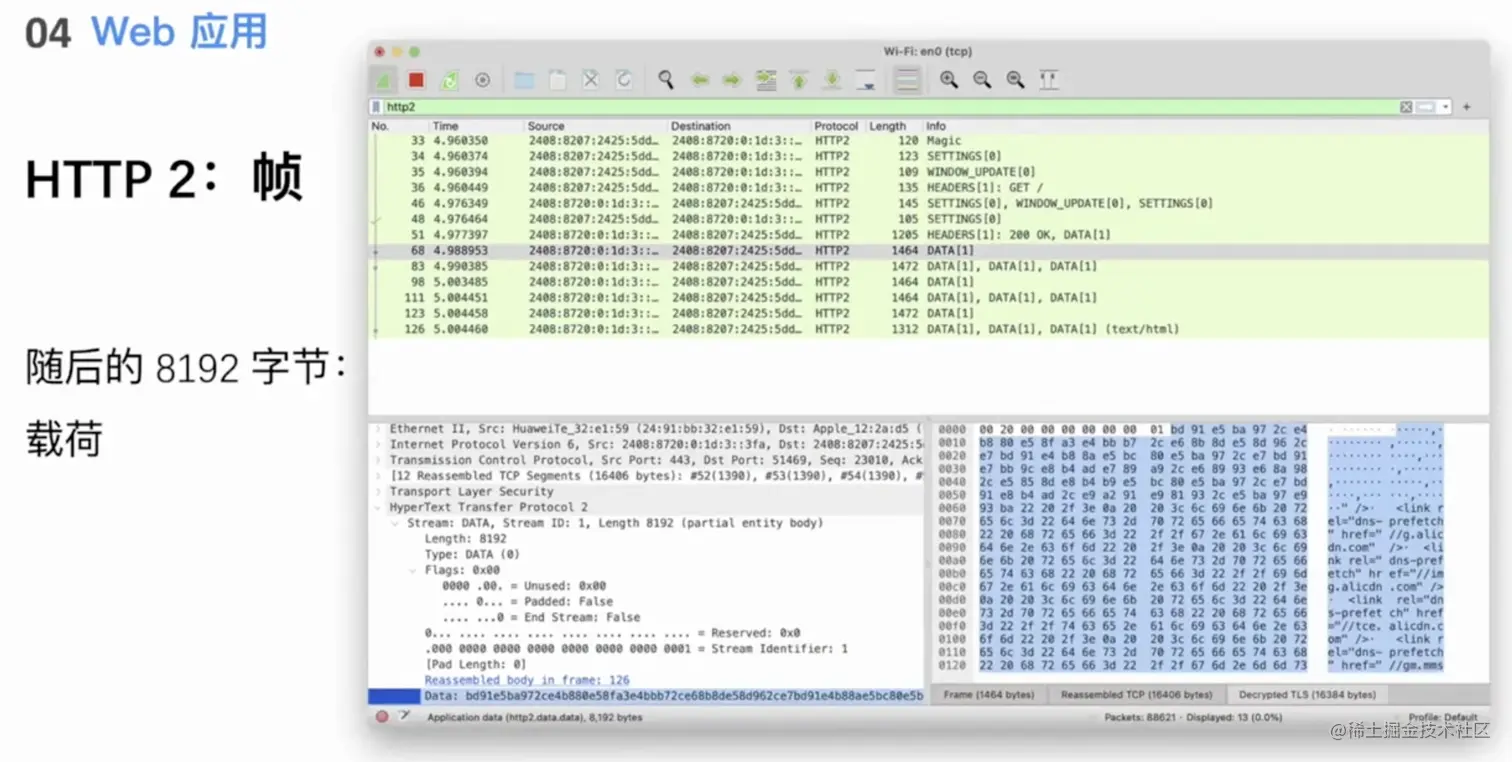Image resolution: width=1512 pixels, height=762 pixels.
Task: Sort by the No. column
Action: click(398, 126)
